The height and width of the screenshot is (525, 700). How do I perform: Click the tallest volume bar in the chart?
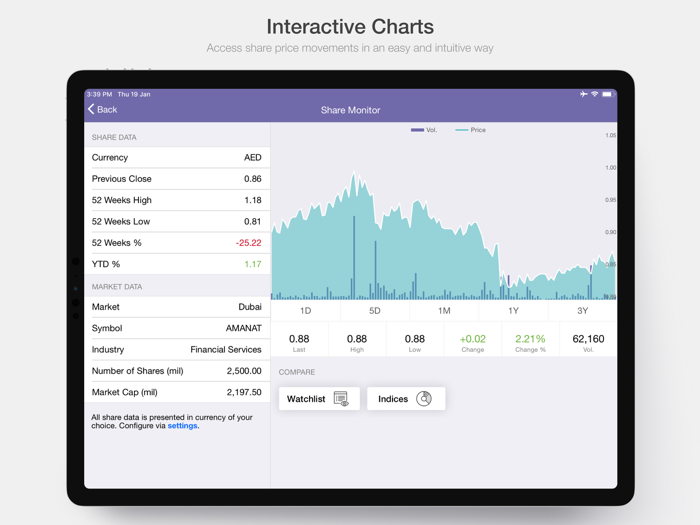tap(354, 258)
